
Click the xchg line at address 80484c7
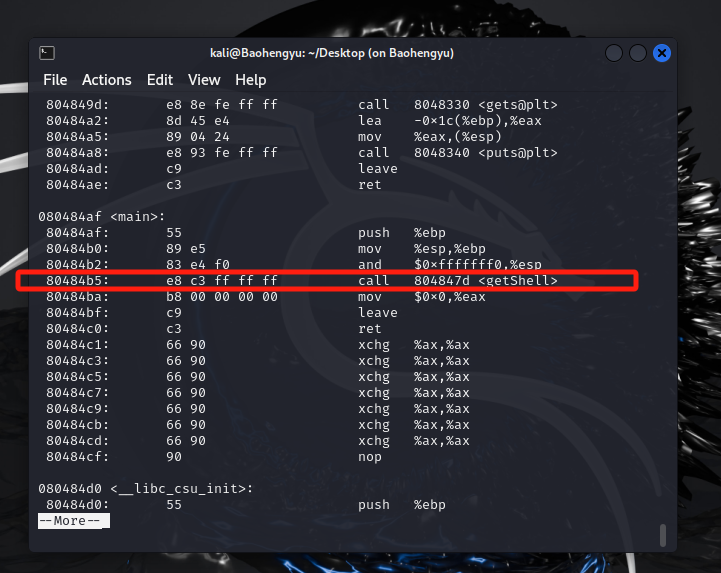[258, 393]
